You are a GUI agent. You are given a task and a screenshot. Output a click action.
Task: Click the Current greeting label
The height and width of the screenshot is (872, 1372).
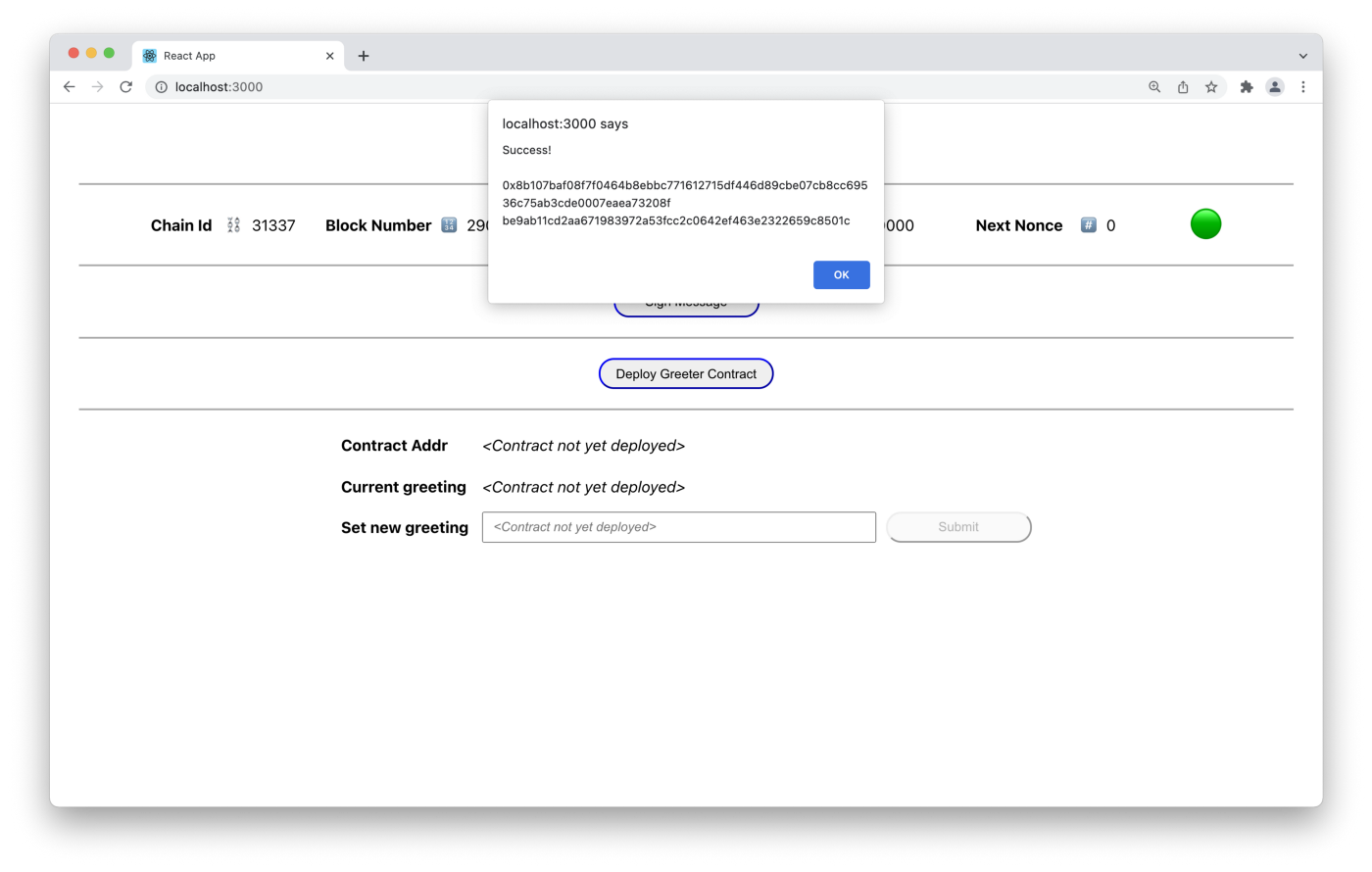[404, 487]
